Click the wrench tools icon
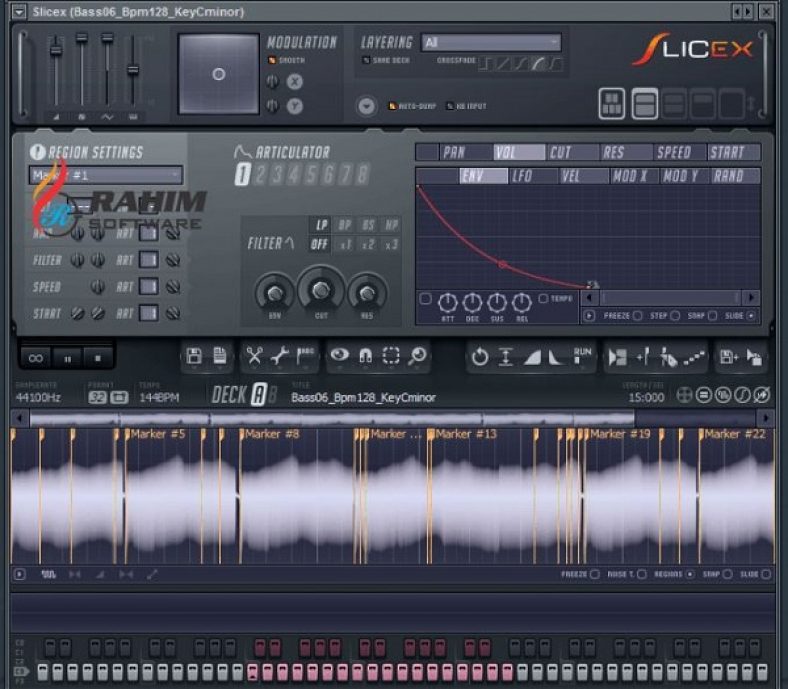Viewport: 788px width, 689px height. pos(280,357)
